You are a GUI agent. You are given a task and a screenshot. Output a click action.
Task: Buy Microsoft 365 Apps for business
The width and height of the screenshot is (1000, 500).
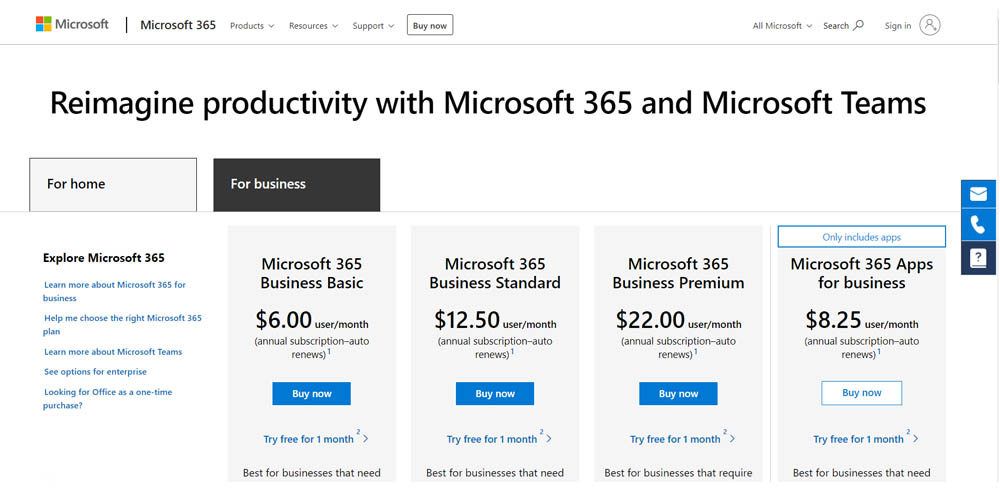861,393
